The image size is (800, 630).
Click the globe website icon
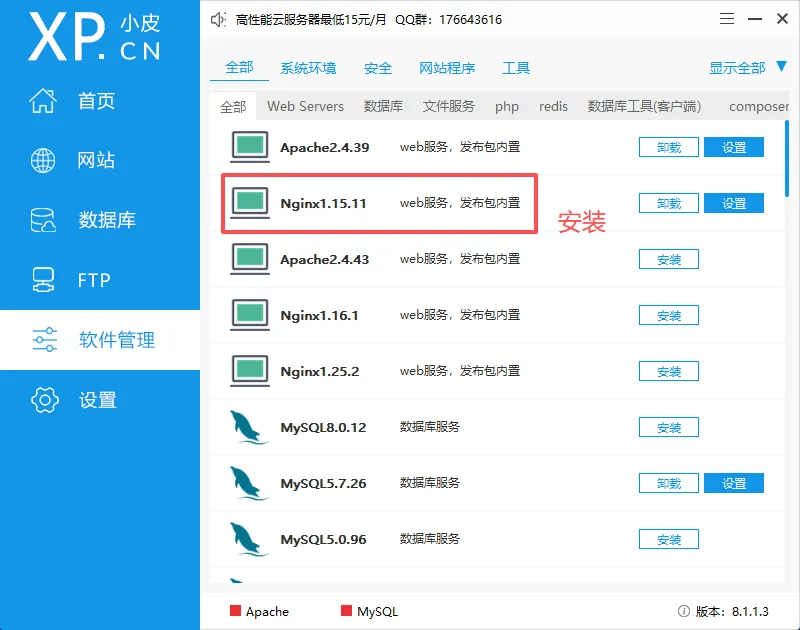43,160
